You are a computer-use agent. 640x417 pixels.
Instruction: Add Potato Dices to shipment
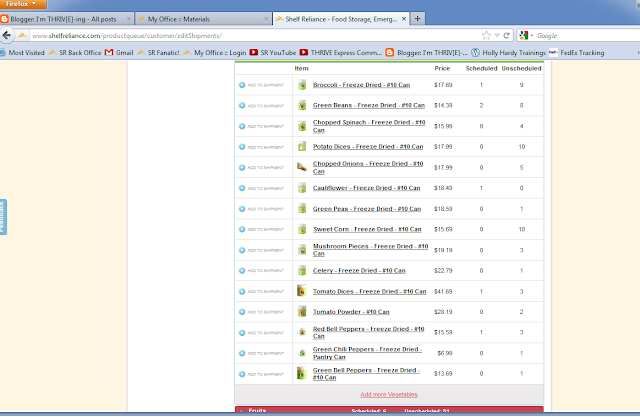coord(261,147)
